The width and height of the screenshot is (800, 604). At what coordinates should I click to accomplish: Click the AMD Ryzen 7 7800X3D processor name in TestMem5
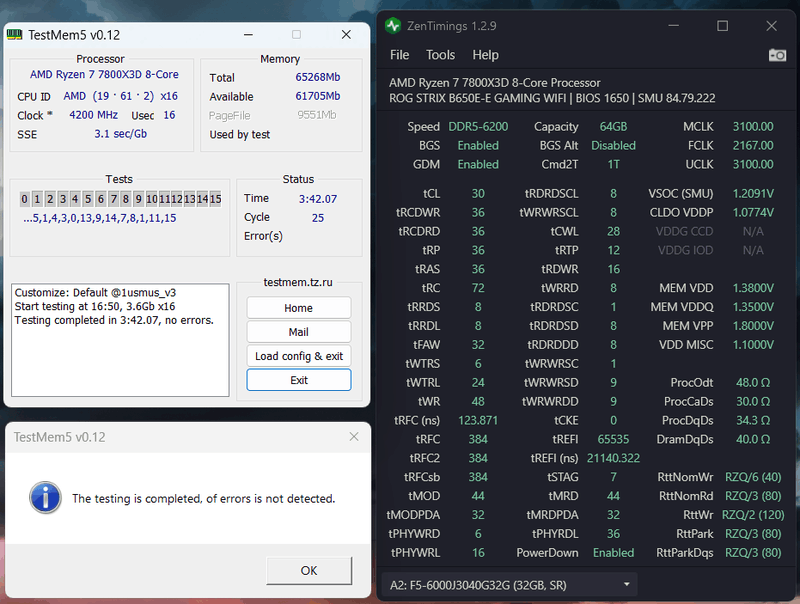pyautogui.click(x=104, y=74)
